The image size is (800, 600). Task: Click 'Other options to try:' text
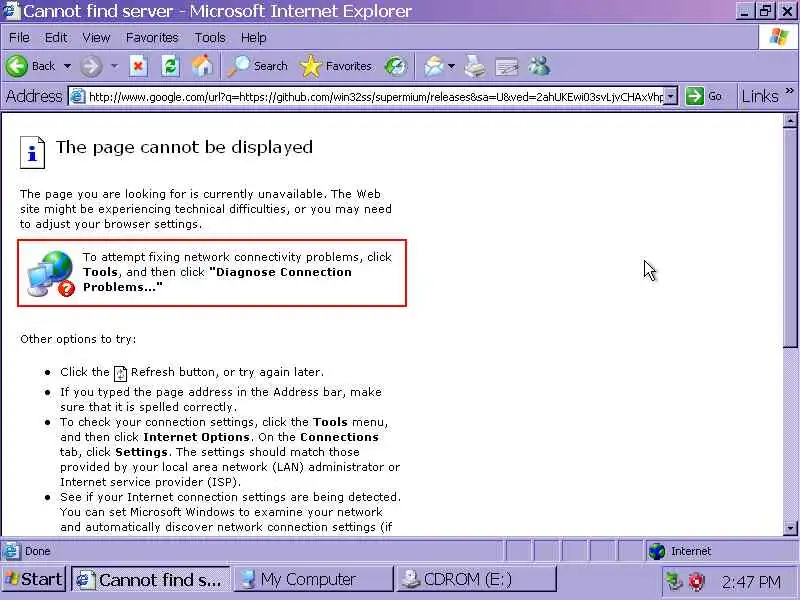(78, 339)
